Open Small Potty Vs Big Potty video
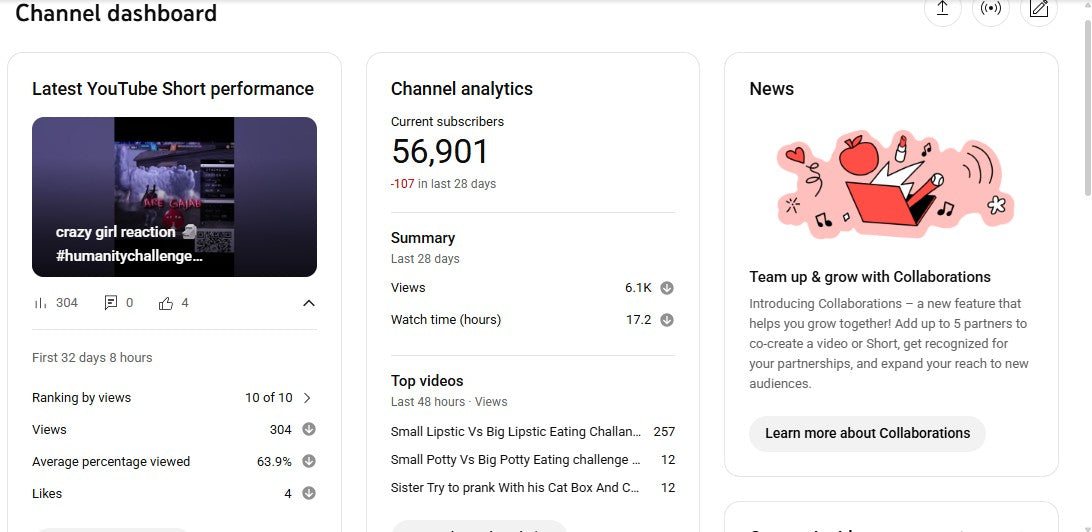 point(515,460)
